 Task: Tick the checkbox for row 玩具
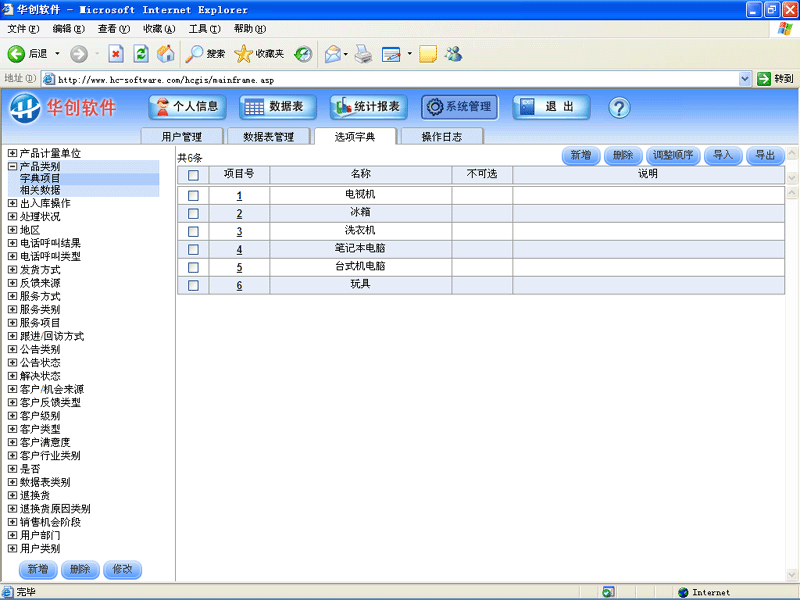click(x=192, y=285)
